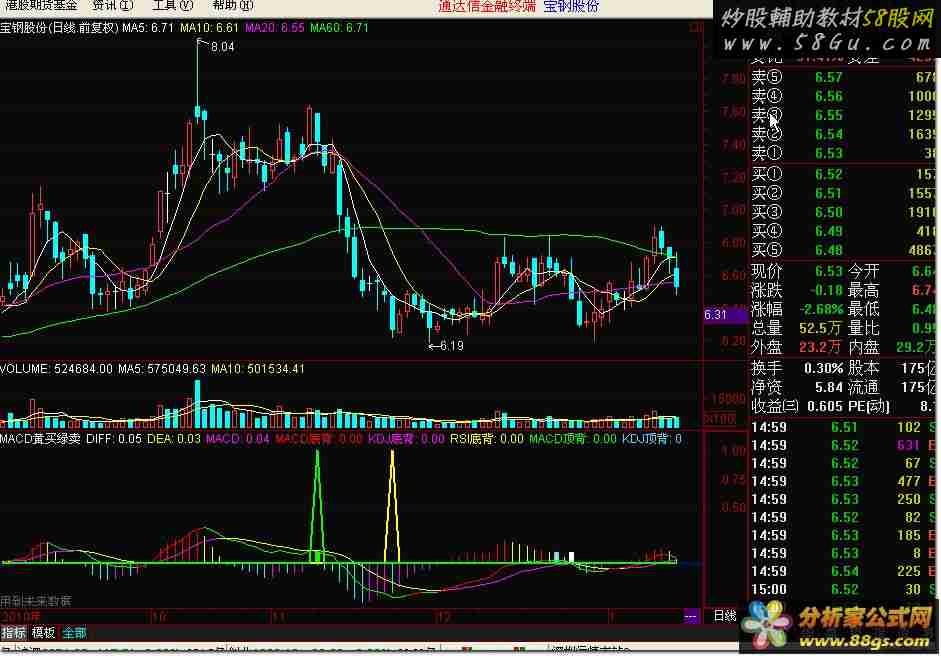
Task: Click the purple dashed button beside 日线
Action: [x=691, y=616]
